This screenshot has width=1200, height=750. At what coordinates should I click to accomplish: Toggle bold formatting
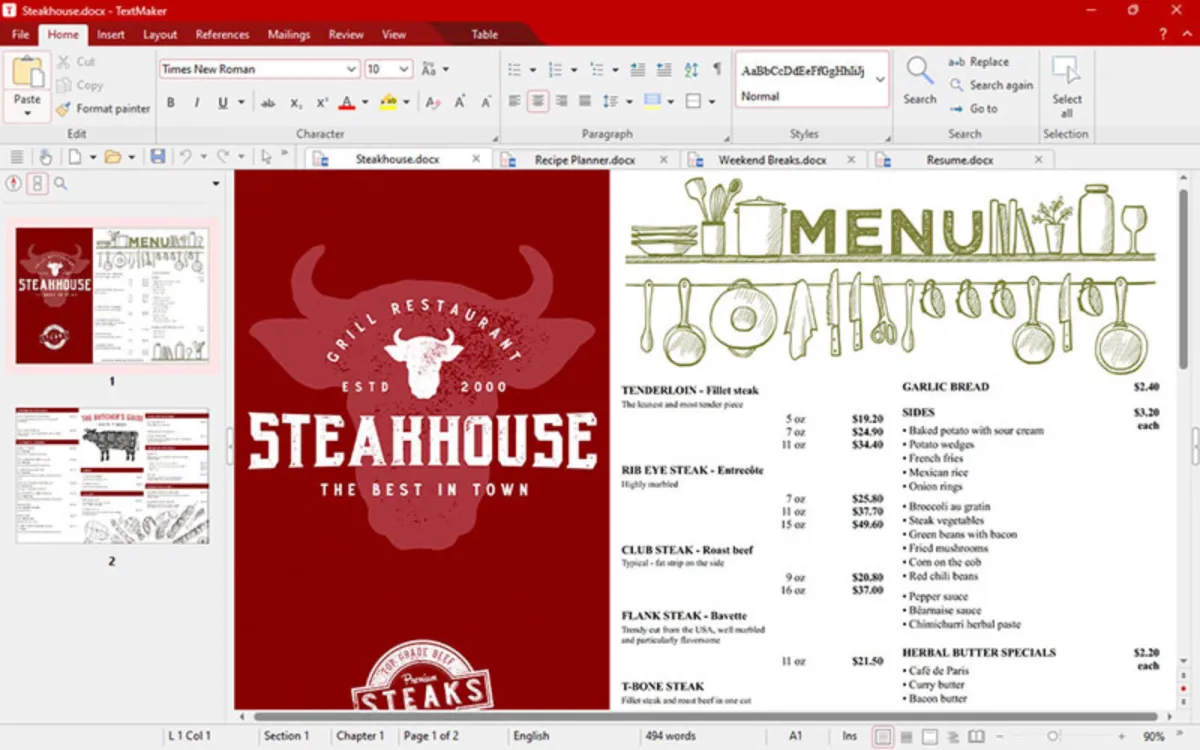click(171, 102)
